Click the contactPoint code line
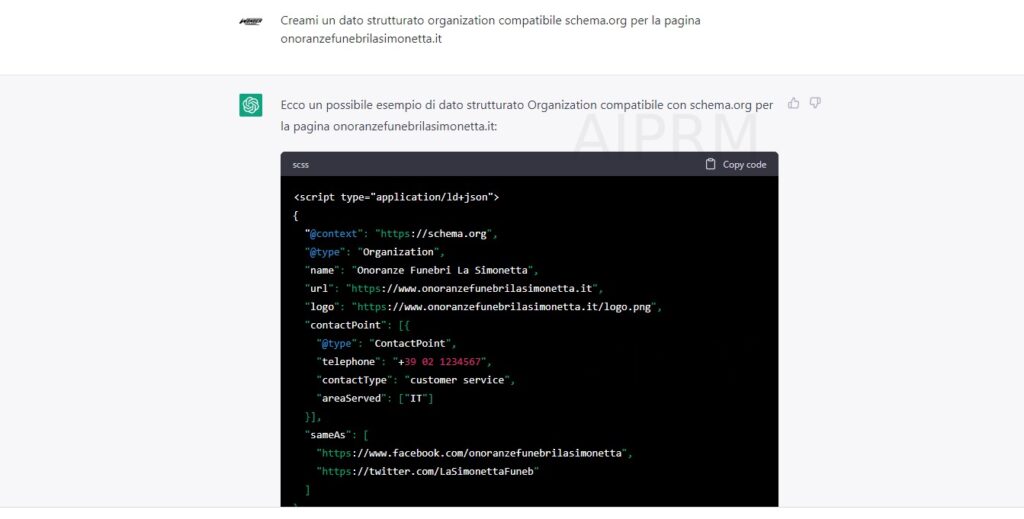Viewport: 1024px width, 519px height. [x=357, y=325]
